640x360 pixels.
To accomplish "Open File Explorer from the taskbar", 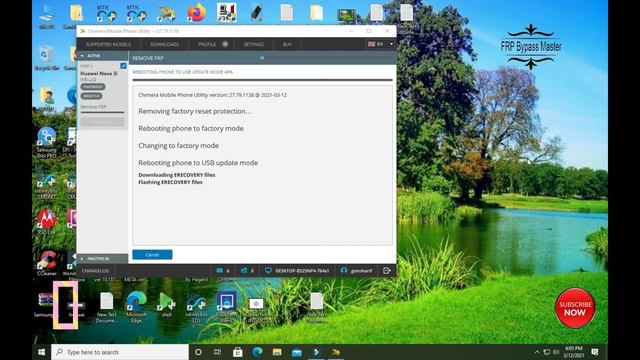I will click(277, 352).
